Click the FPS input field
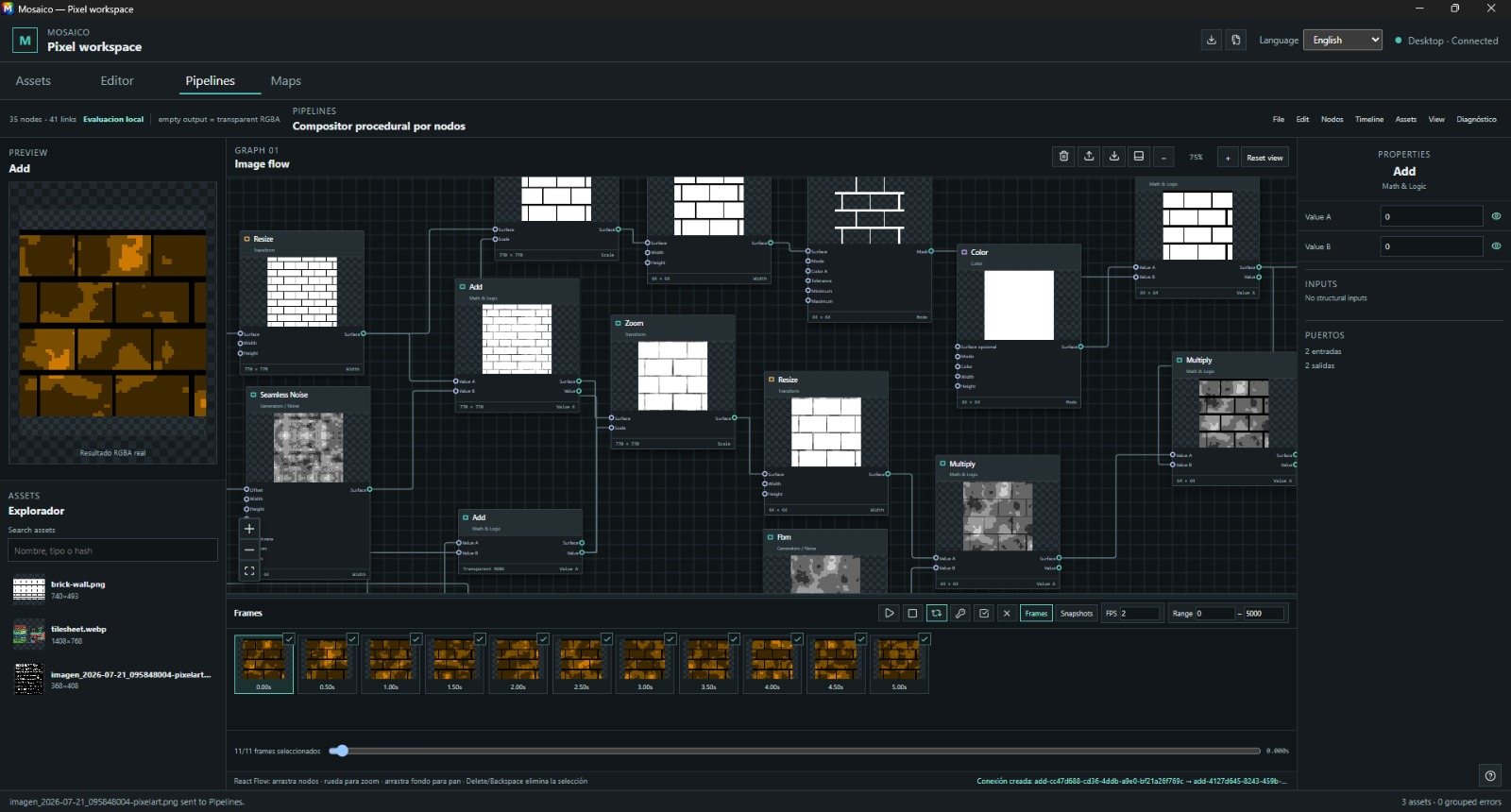 point(1139,613)
